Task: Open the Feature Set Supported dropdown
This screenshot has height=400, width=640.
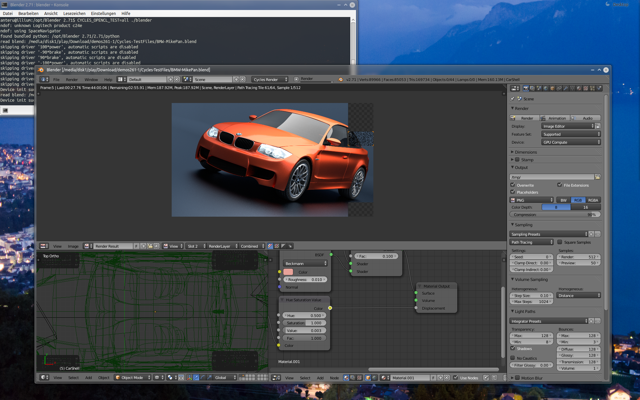Action: coord(571,134)
